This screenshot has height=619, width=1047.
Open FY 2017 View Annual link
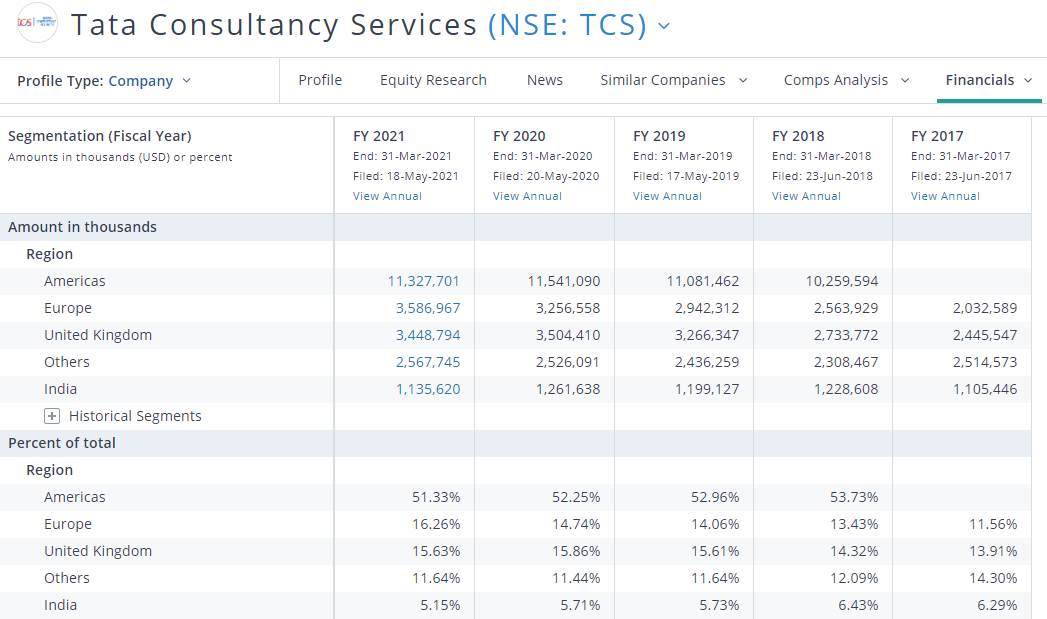pos(945,196)
